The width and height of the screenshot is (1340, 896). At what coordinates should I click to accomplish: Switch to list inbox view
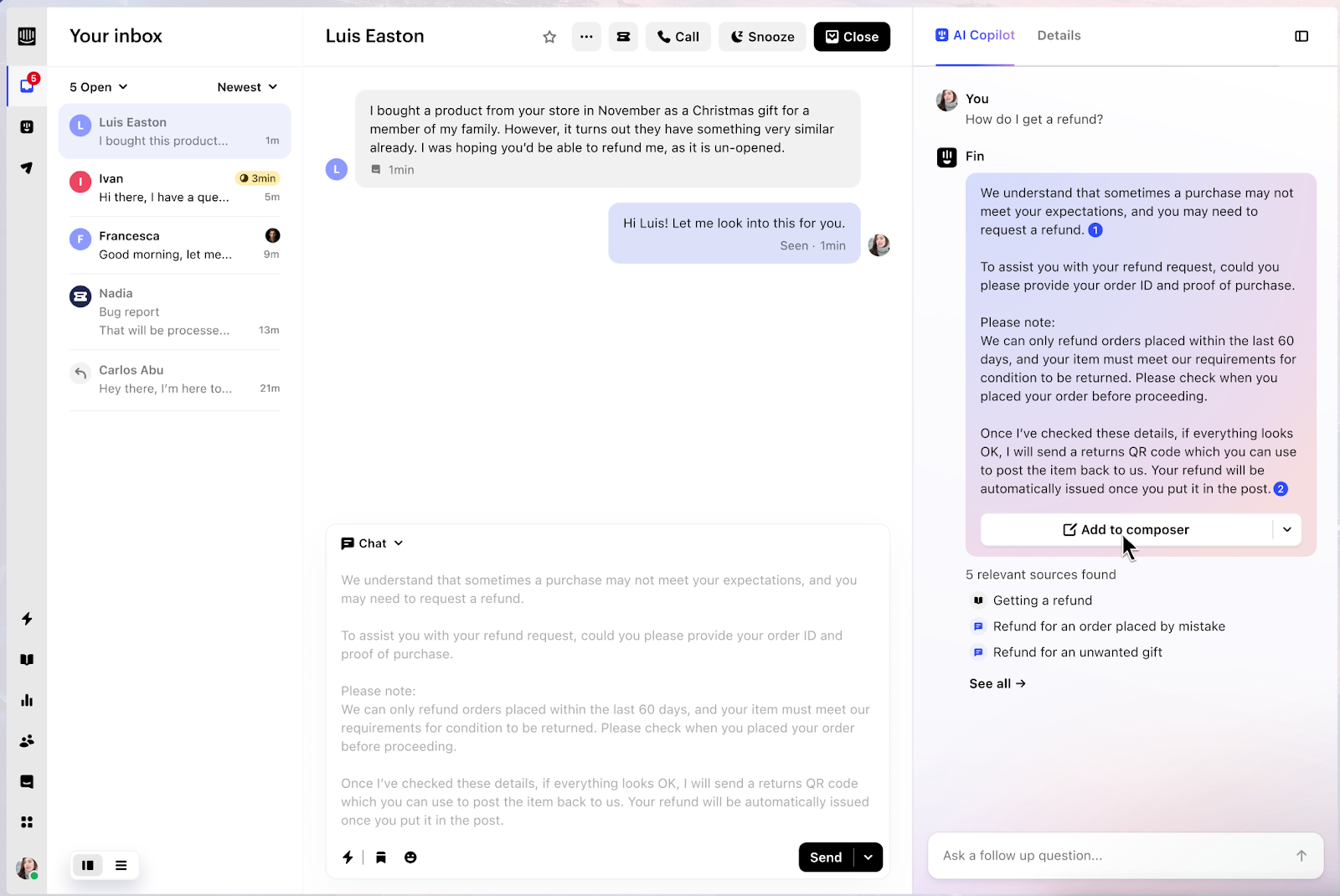[x=121, y=865]
